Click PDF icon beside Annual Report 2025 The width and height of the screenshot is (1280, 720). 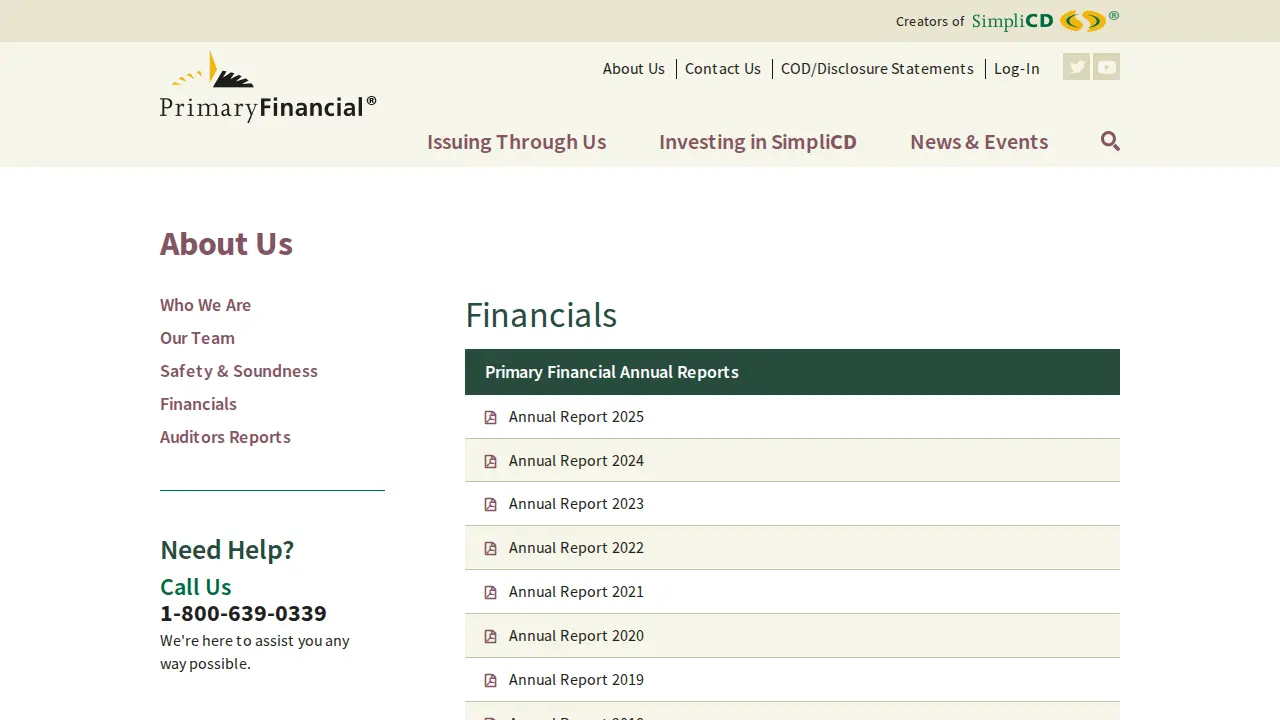[x=490, y=417]
